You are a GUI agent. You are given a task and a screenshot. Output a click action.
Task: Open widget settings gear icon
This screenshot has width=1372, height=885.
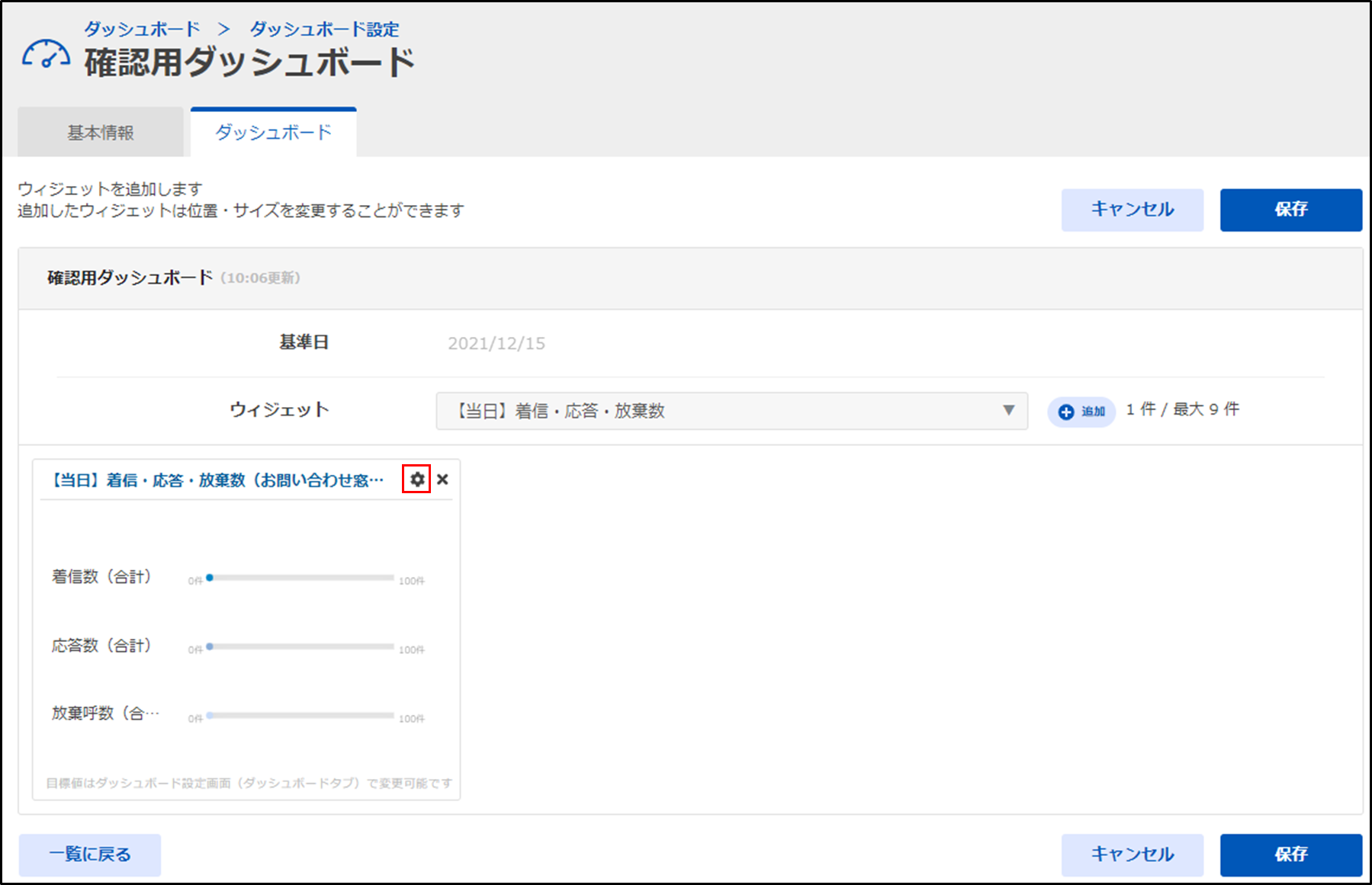point(416,479)
